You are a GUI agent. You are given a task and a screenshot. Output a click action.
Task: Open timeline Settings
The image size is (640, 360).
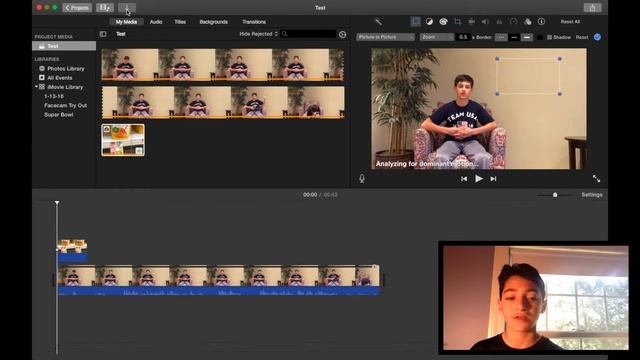point(591,195)
